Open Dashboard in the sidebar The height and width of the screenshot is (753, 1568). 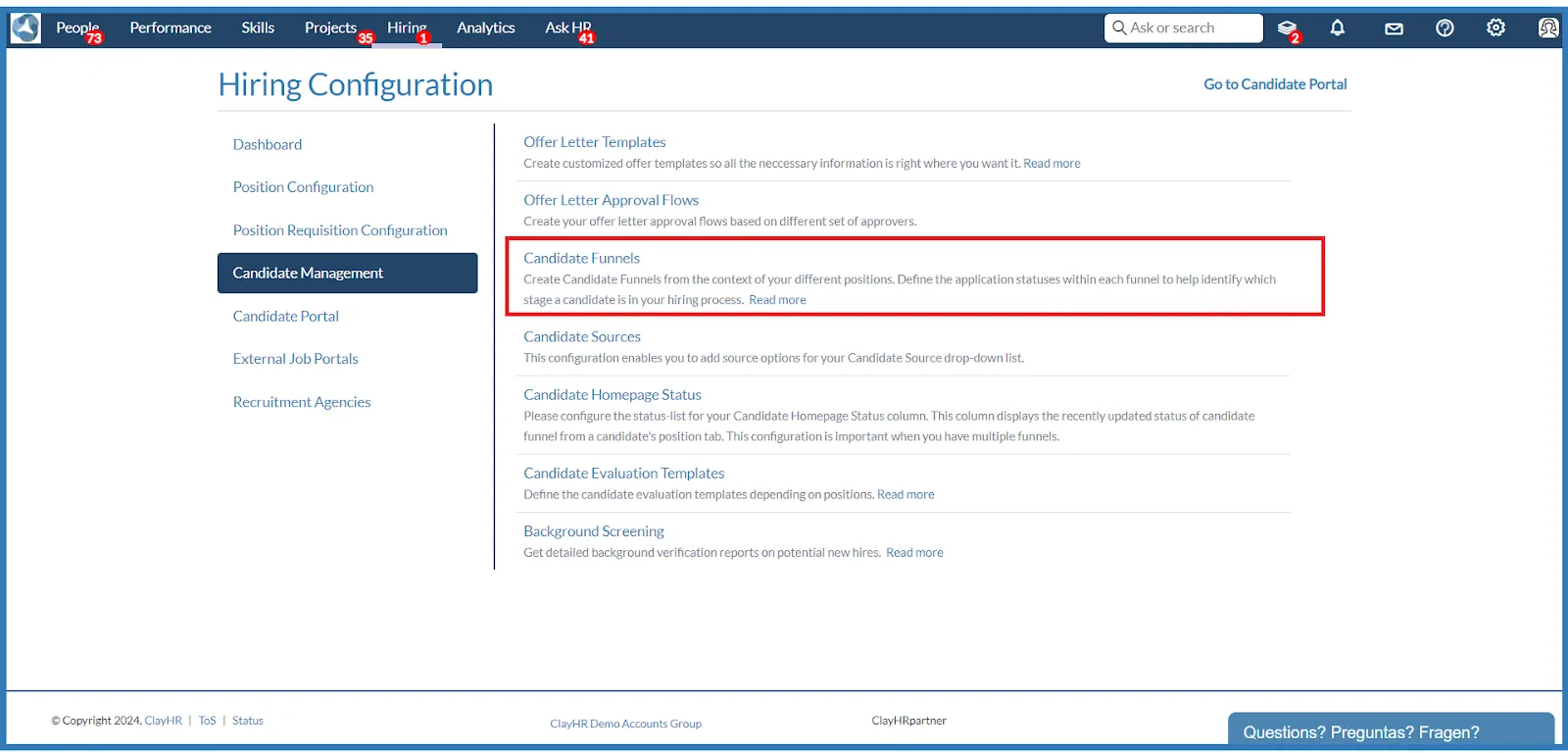point(268,144)
